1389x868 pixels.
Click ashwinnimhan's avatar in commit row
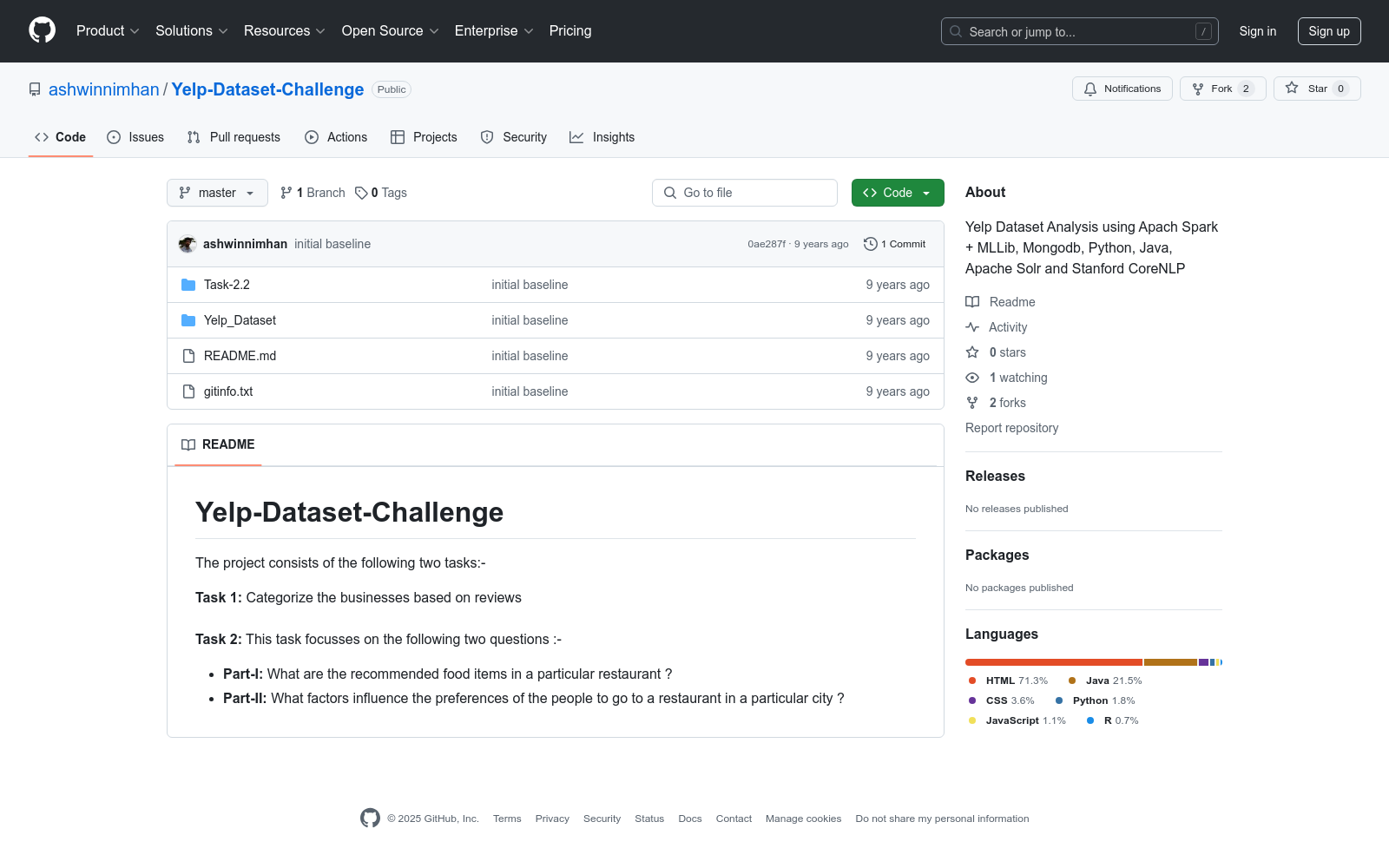(188, 244)
